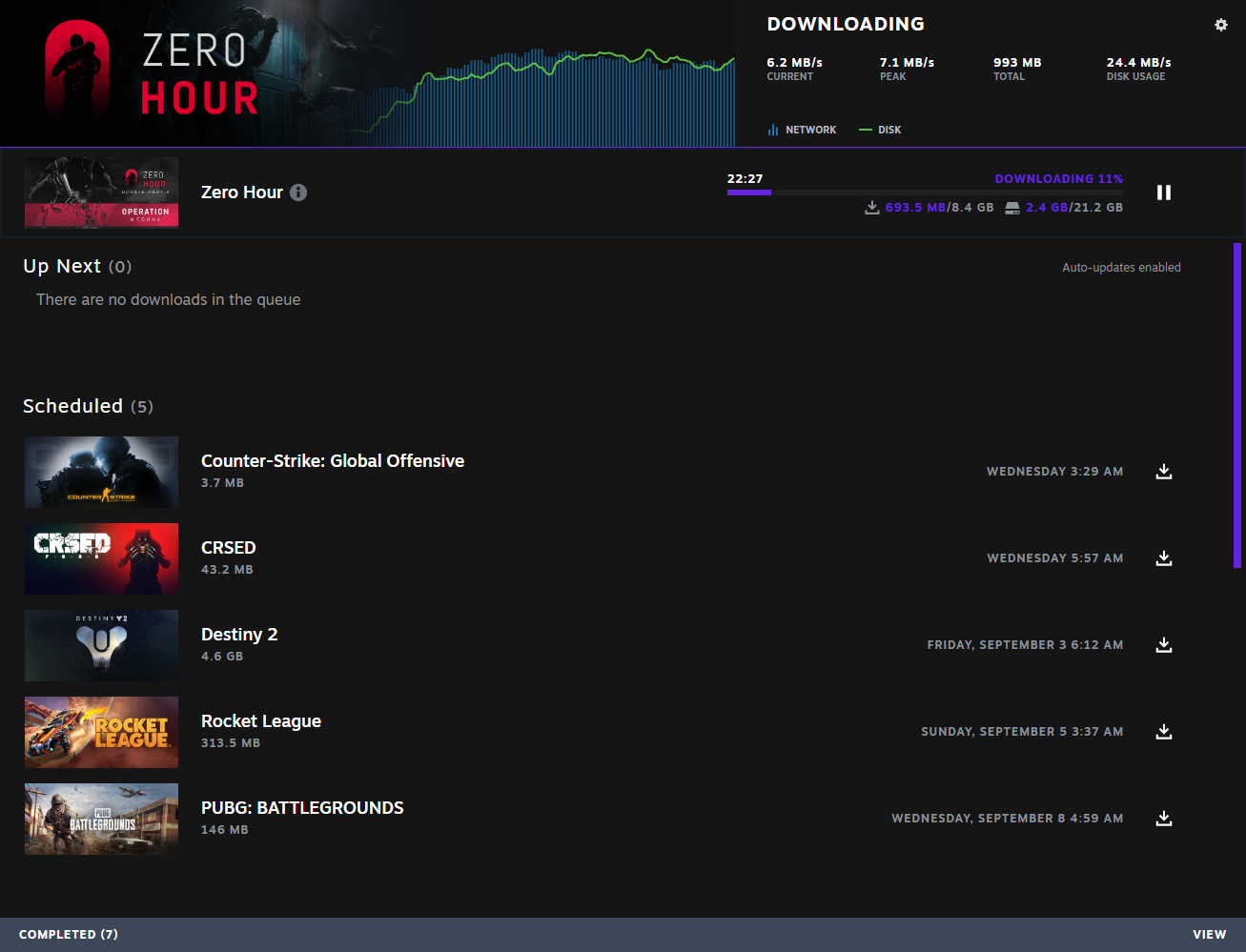The height and width of the screenshot is (952, 1246).
Task: Download Counter-Strike: Global Offensive update now
Action: click(x=1164, y=472)
